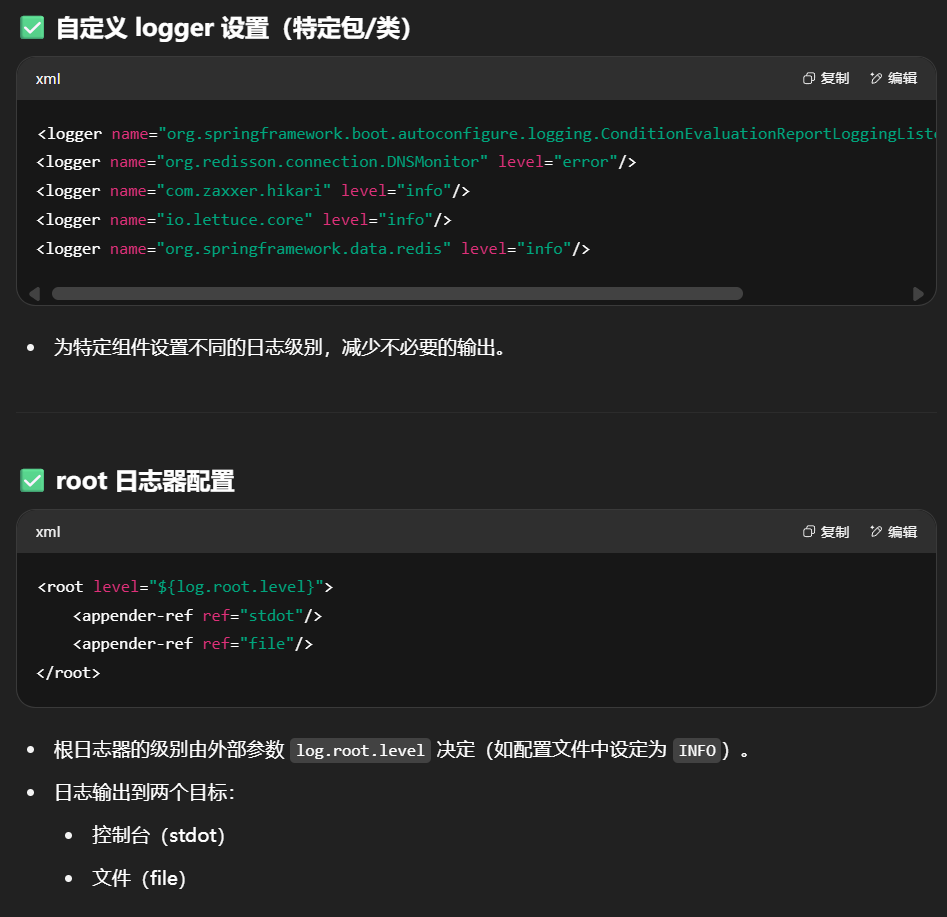Click the horizontal scrollbar thumb in the logger code block
The height and width of the screenshot is (917, 947).
pos(397,294)
